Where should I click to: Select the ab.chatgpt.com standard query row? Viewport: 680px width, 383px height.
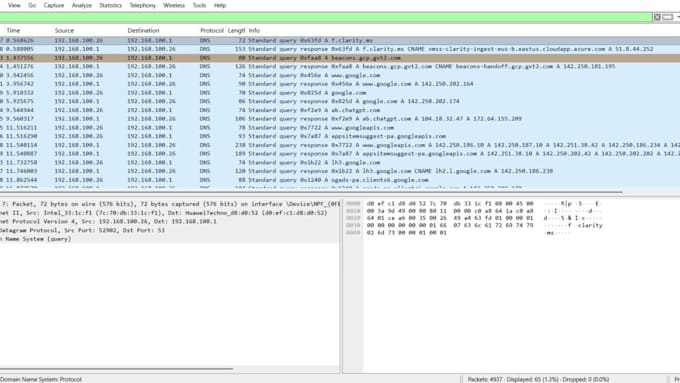(x=340, y=110)
